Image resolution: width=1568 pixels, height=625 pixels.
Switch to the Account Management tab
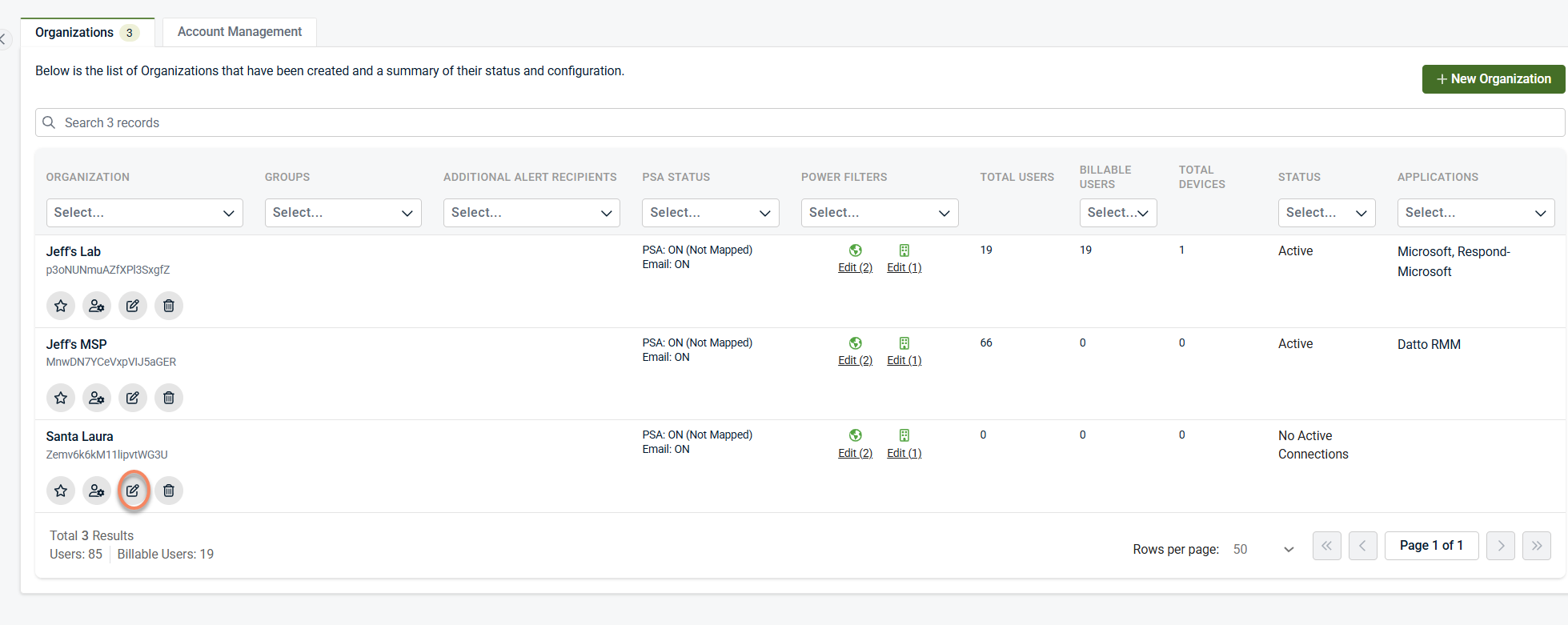[x=239, y=32]
